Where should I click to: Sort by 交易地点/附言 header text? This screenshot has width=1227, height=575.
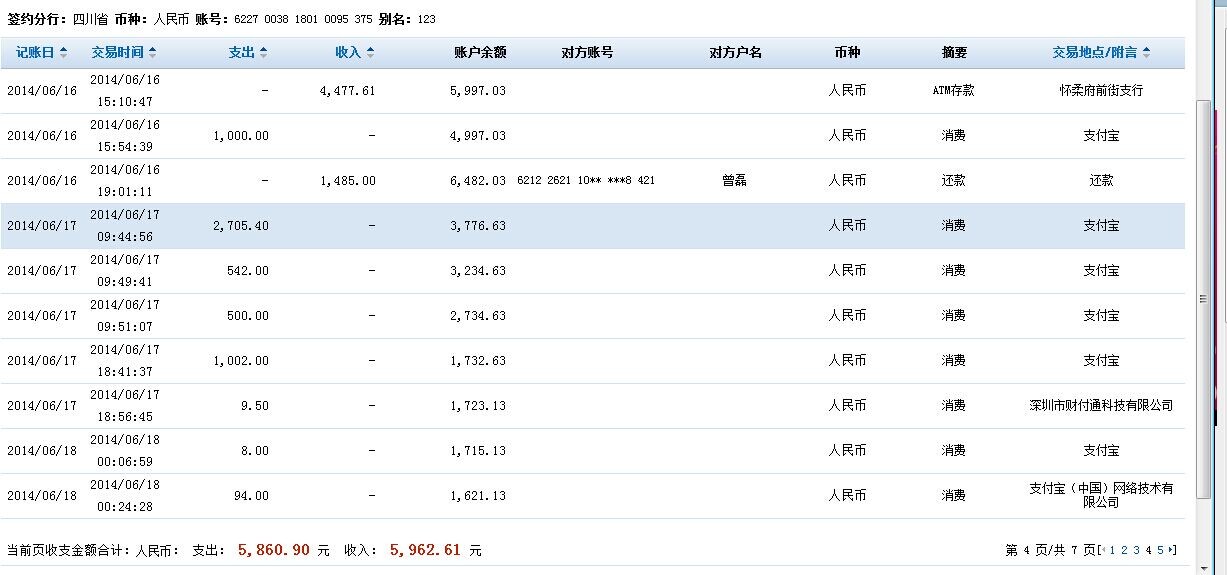point(1094,52)
